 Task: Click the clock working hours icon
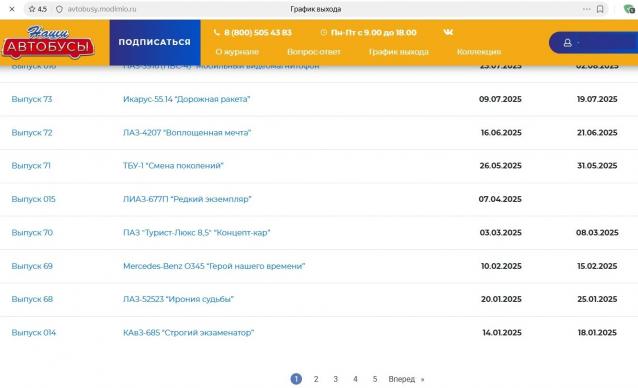point(323,32)
